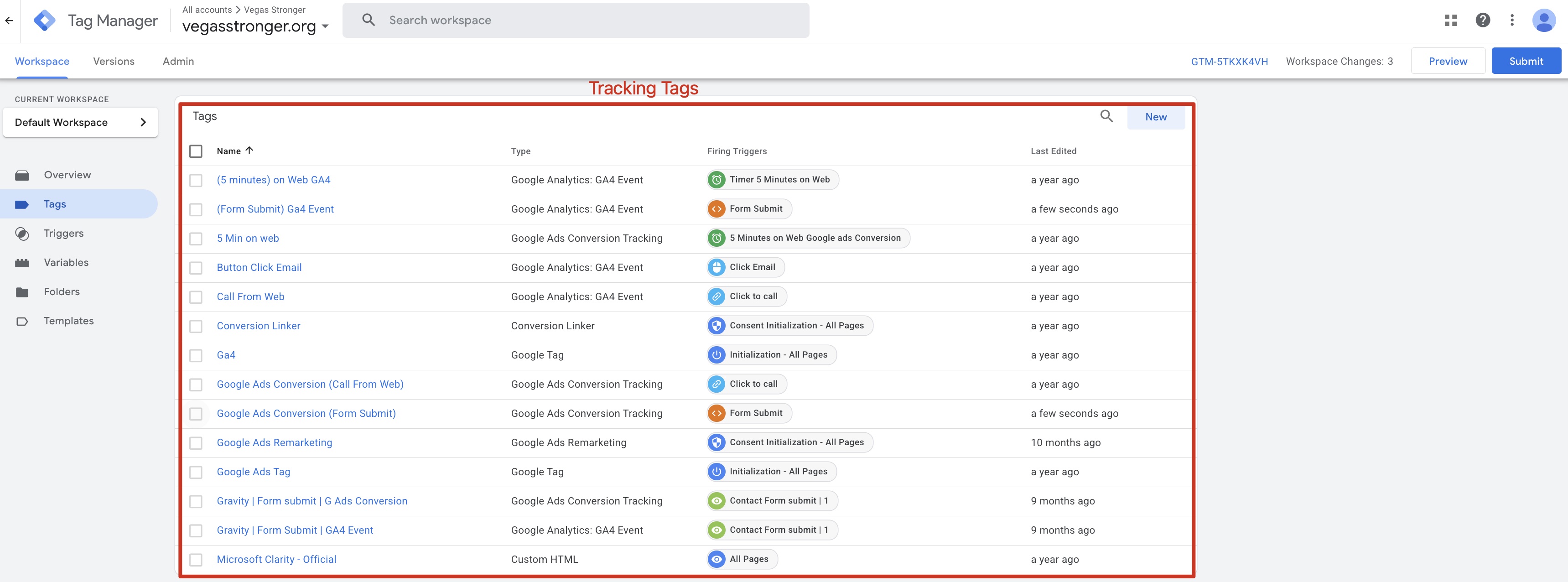Viewport: 1568px width, 582px height.
Task: Sort tags by the Name column arrow
Action: tap(249, 151)
